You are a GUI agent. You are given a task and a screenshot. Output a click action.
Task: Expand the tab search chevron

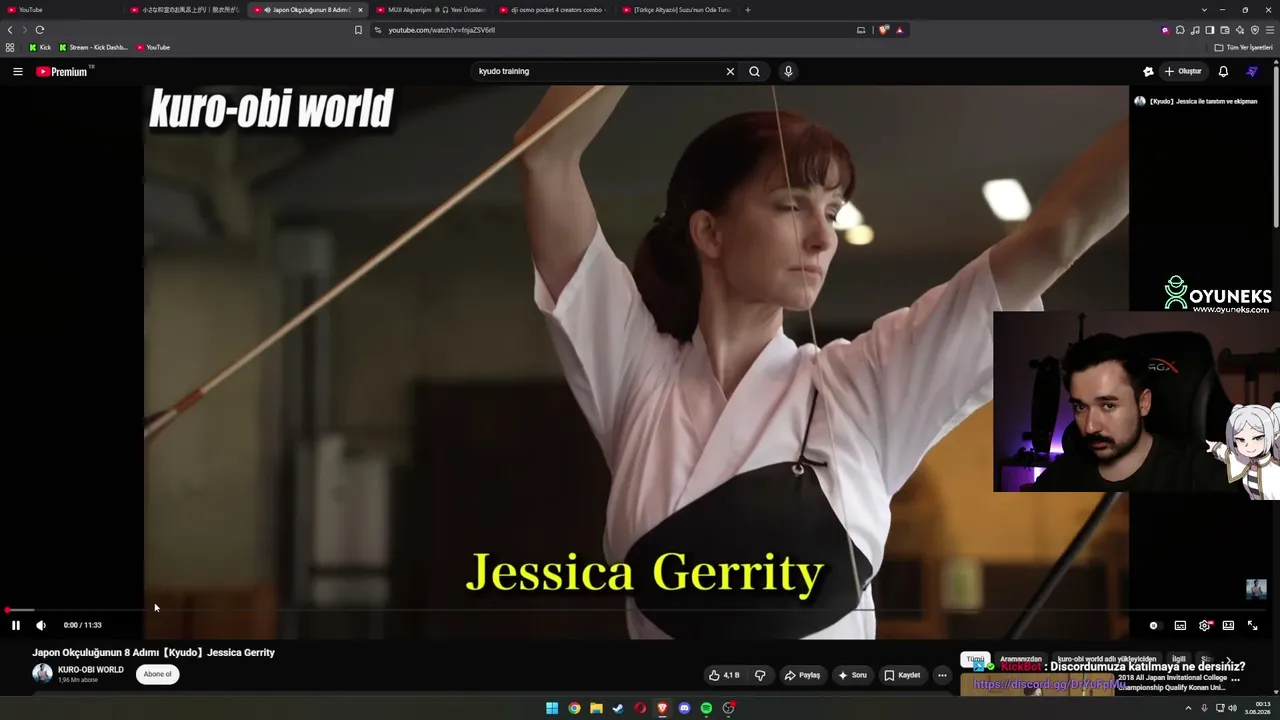click(x=1204, y=10)
